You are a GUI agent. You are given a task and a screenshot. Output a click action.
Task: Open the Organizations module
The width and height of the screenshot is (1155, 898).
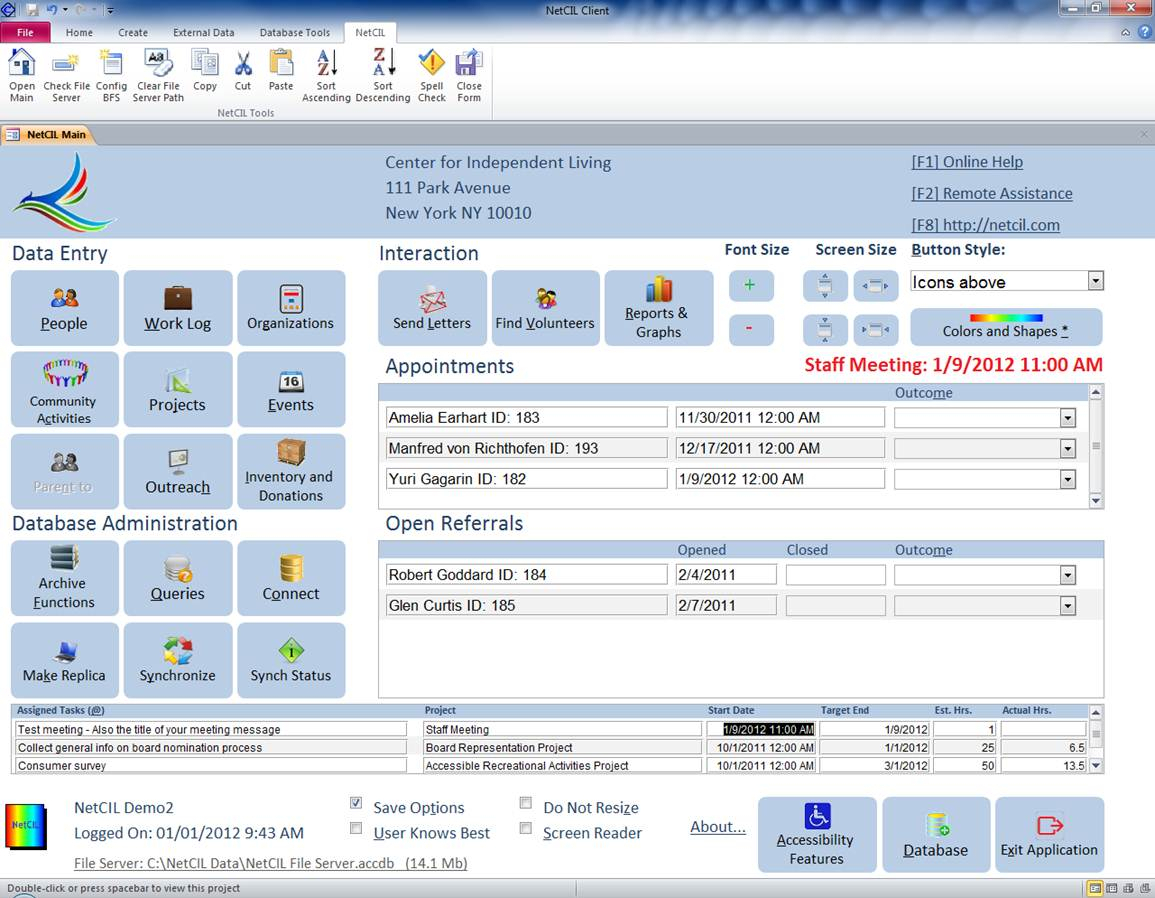point(291,307)
